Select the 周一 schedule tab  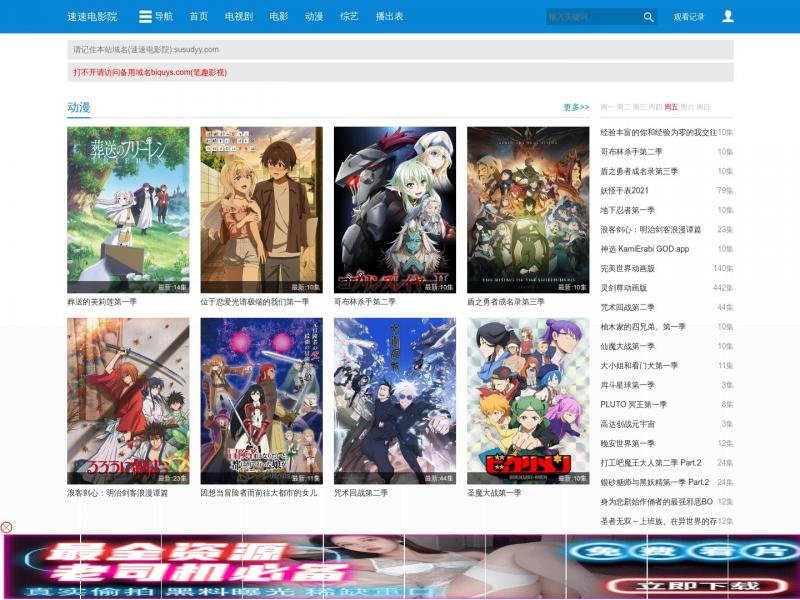click(x=607, y=107)
